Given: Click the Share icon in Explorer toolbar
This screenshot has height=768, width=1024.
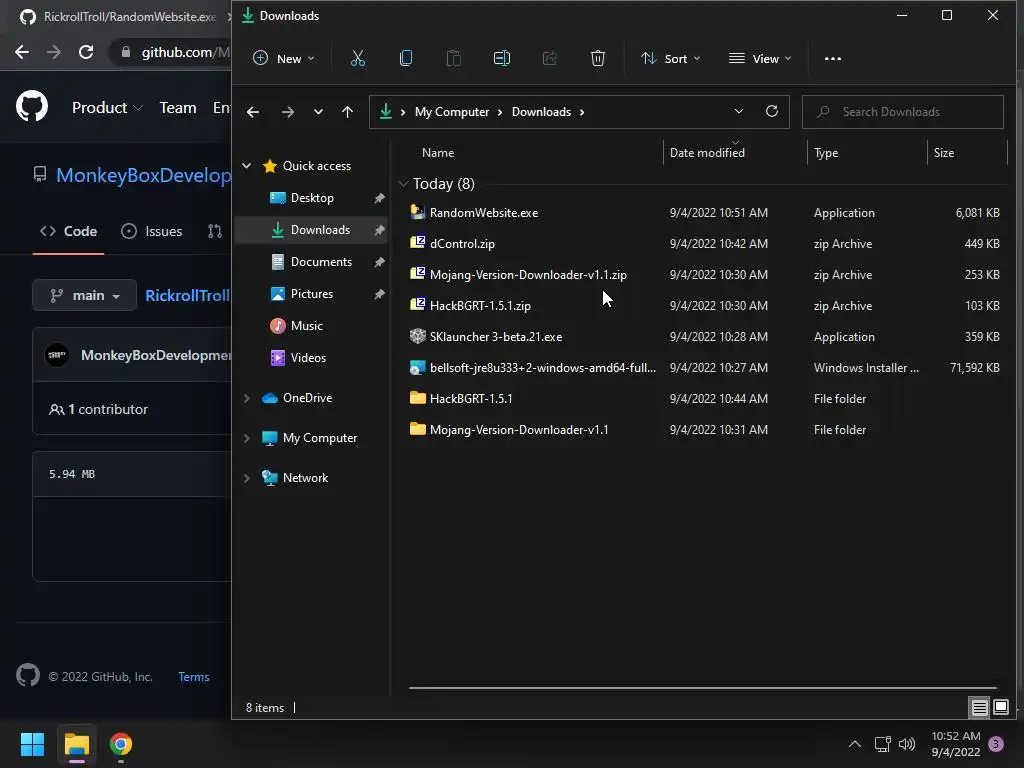Looking at the screenshot, I should [x=550, y=59].
